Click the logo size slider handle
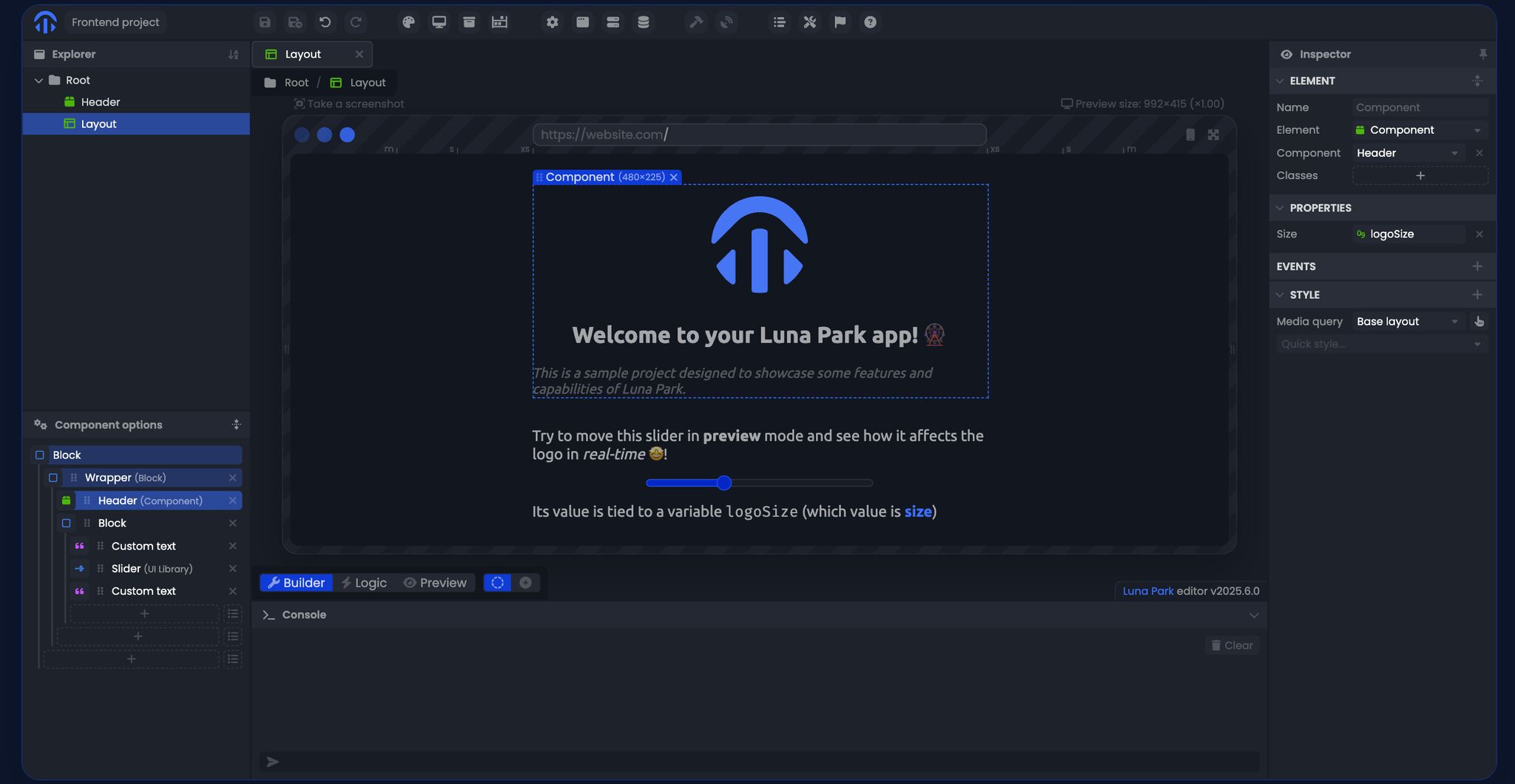The height and width of the screenshot is (784, 1515). click(x=724, y=483)
